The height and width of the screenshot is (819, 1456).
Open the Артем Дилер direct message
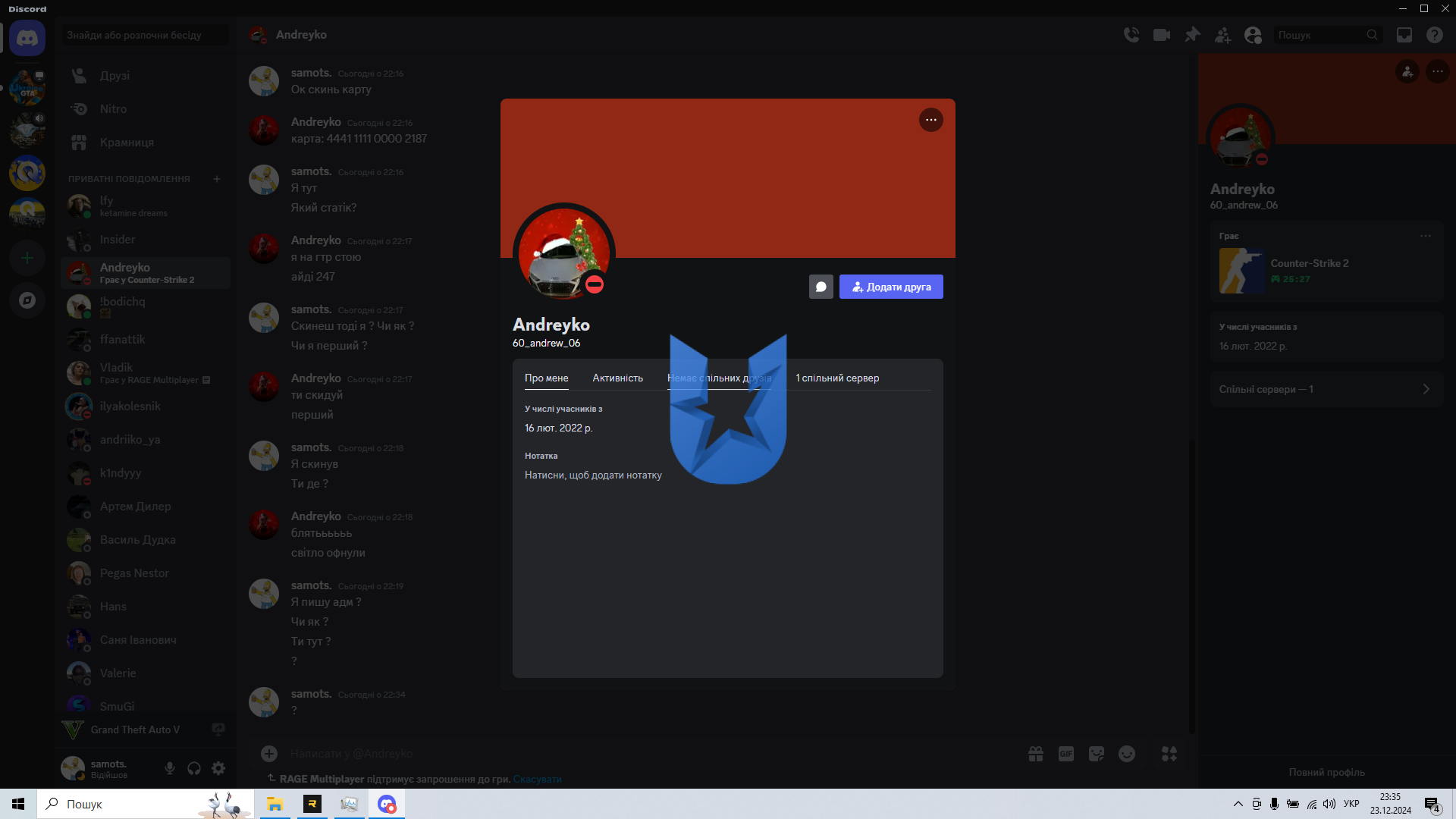(x=145, y=507)
